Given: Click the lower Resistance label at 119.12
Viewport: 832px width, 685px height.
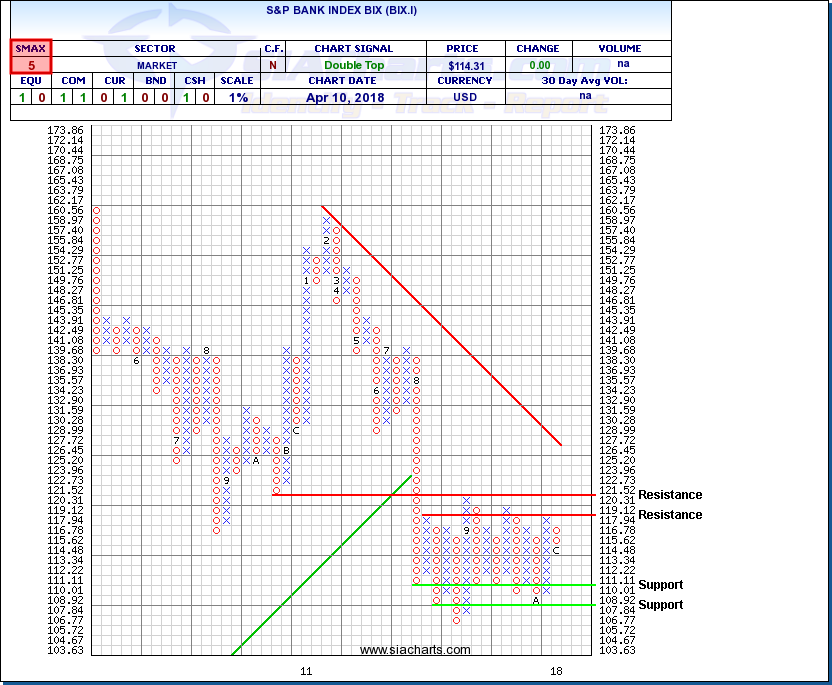Looking at the screenshot, I should click(x=670, y=515).
